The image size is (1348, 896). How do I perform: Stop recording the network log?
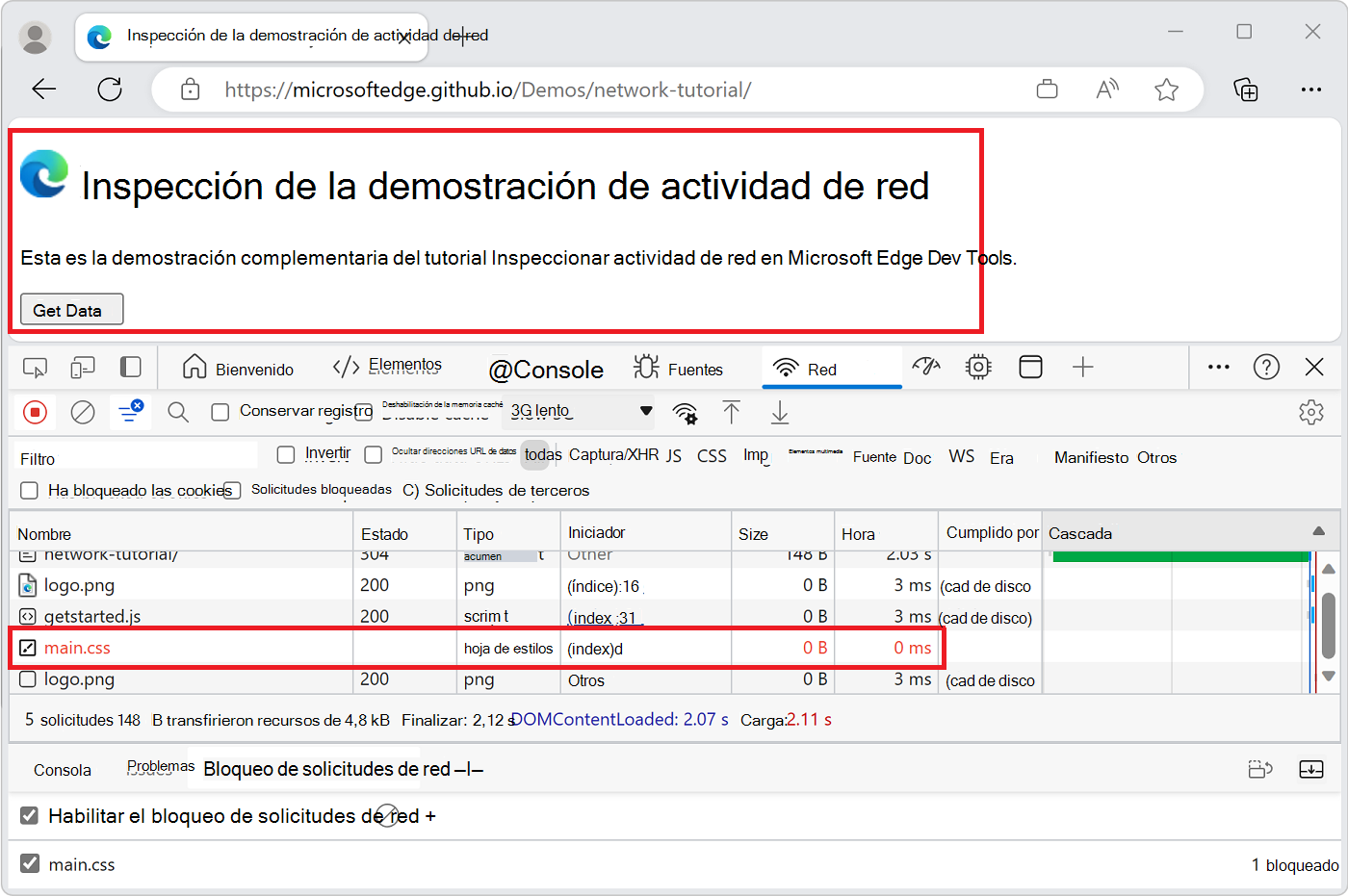(36, 411)
